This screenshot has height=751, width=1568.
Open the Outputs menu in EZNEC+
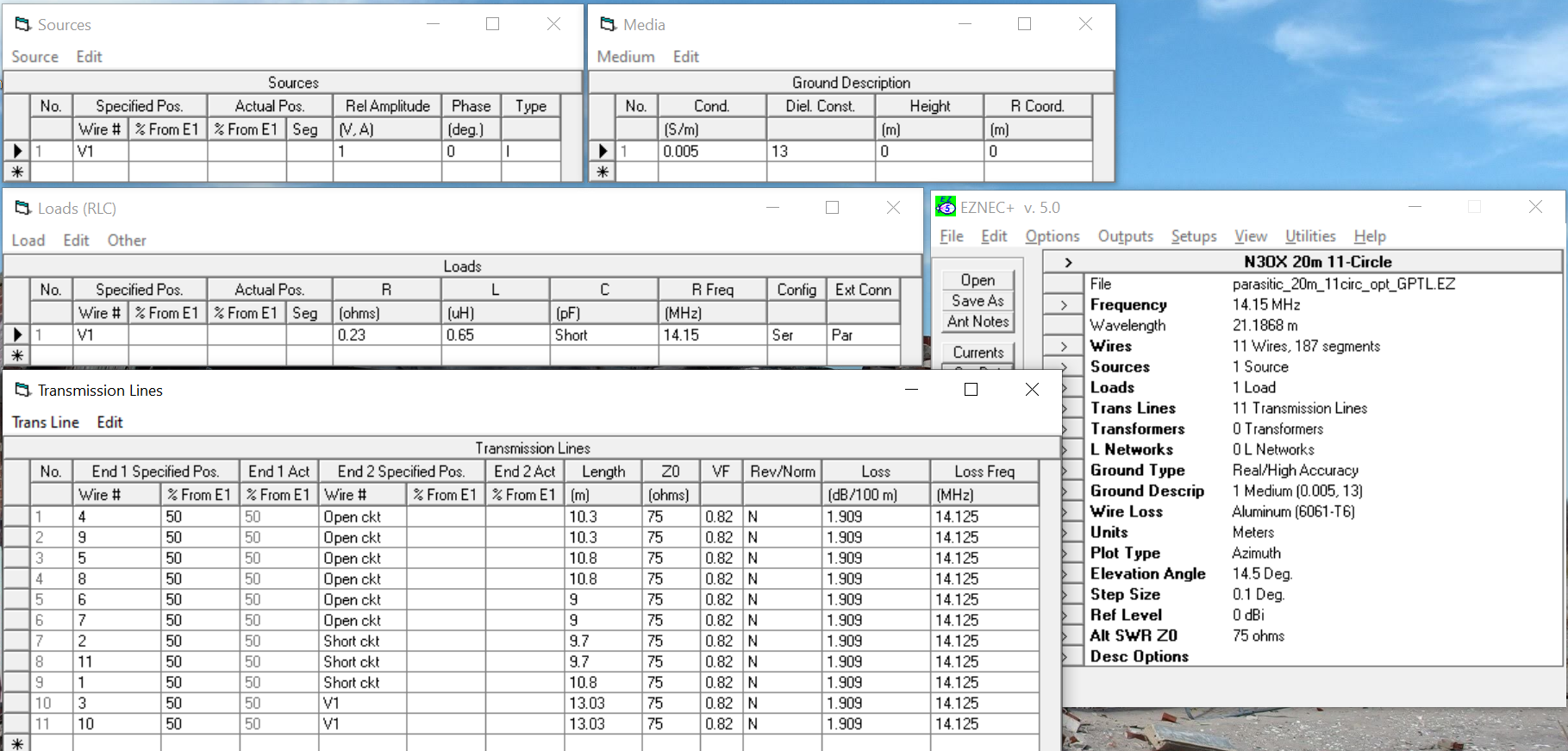click(1125, 236)
